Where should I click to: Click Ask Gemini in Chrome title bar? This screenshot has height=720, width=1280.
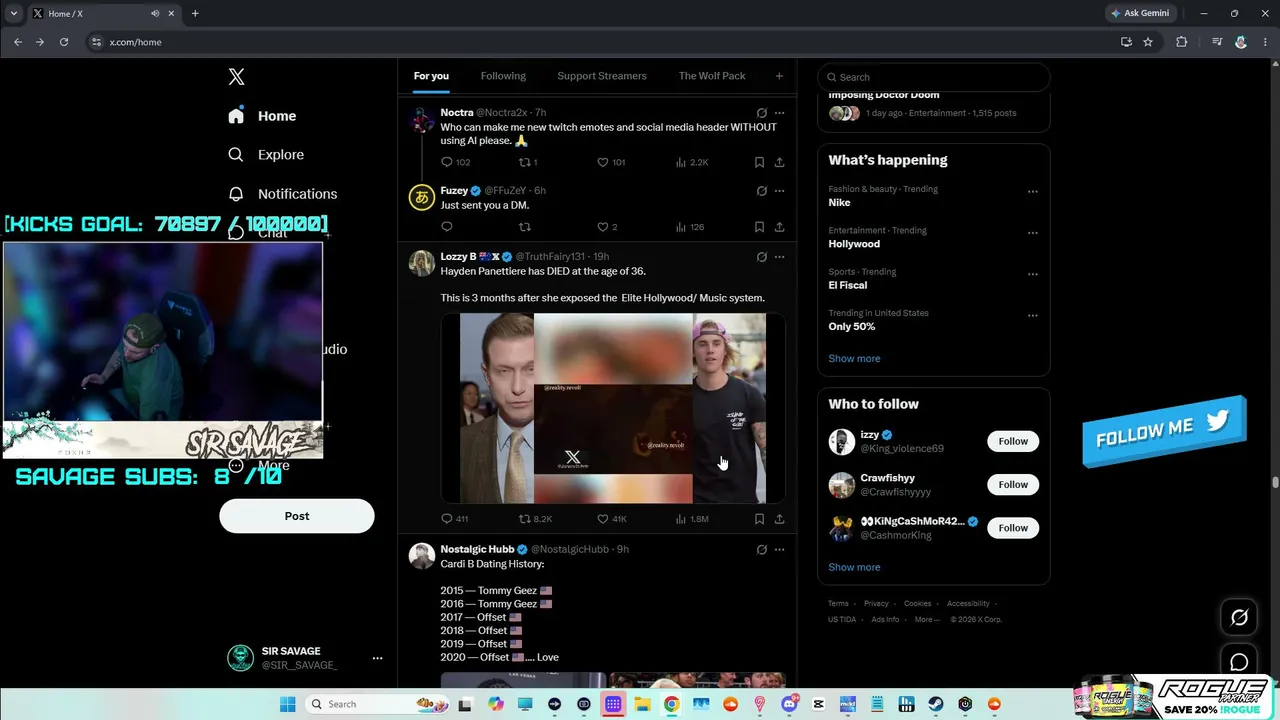pyautogui.click(x=1140, y=13)
